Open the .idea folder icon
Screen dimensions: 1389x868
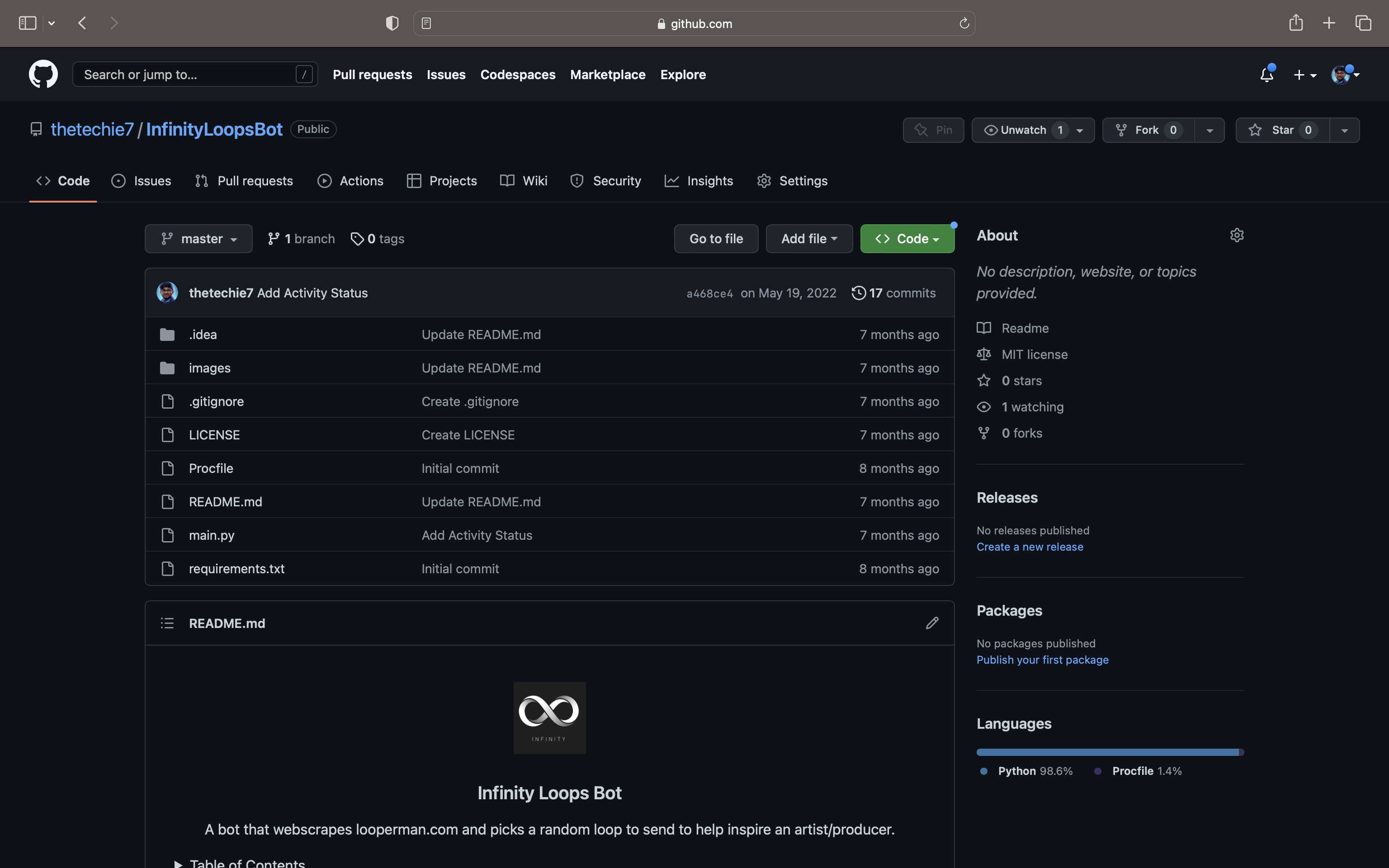coord(167,334)
